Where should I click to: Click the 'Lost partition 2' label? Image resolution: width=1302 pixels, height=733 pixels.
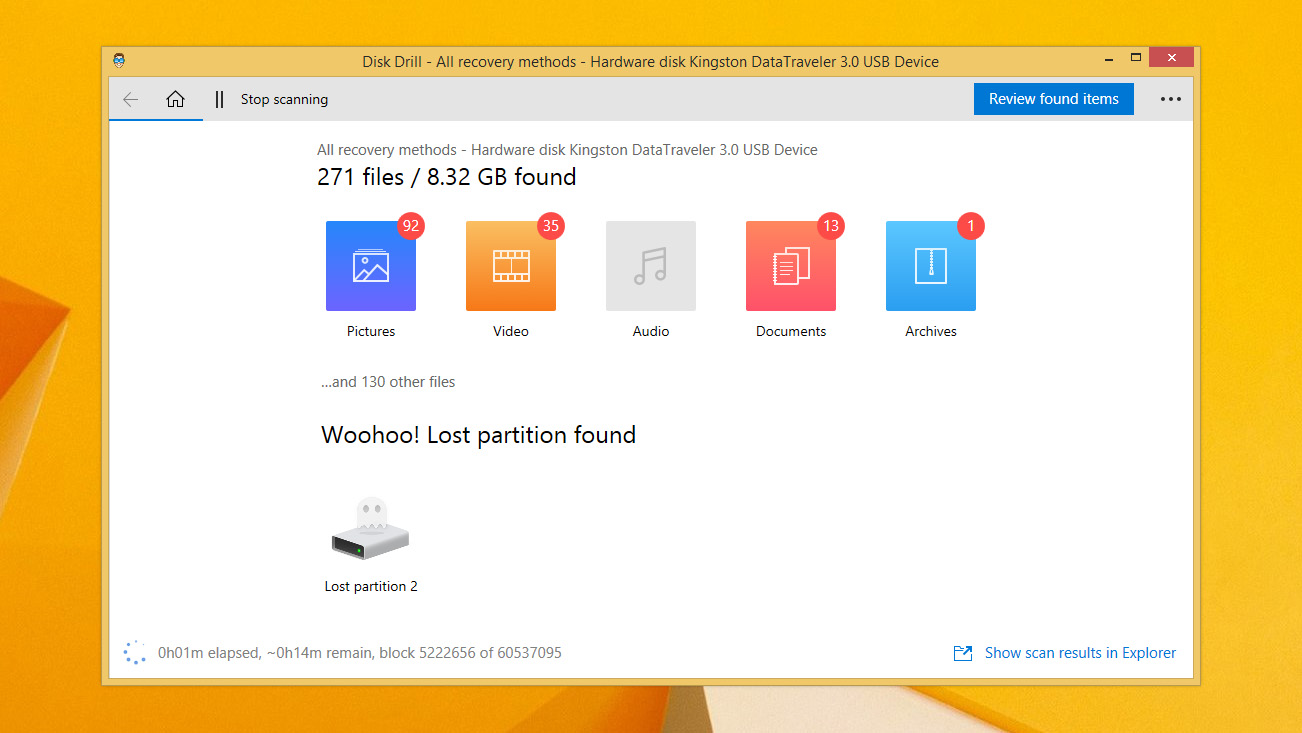pos(371,586)
